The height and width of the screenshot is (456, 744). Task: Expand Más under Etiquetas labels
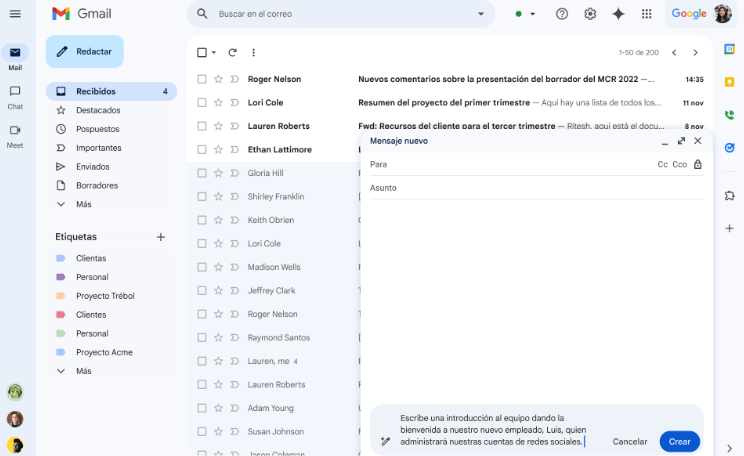(x=84, y=371)
